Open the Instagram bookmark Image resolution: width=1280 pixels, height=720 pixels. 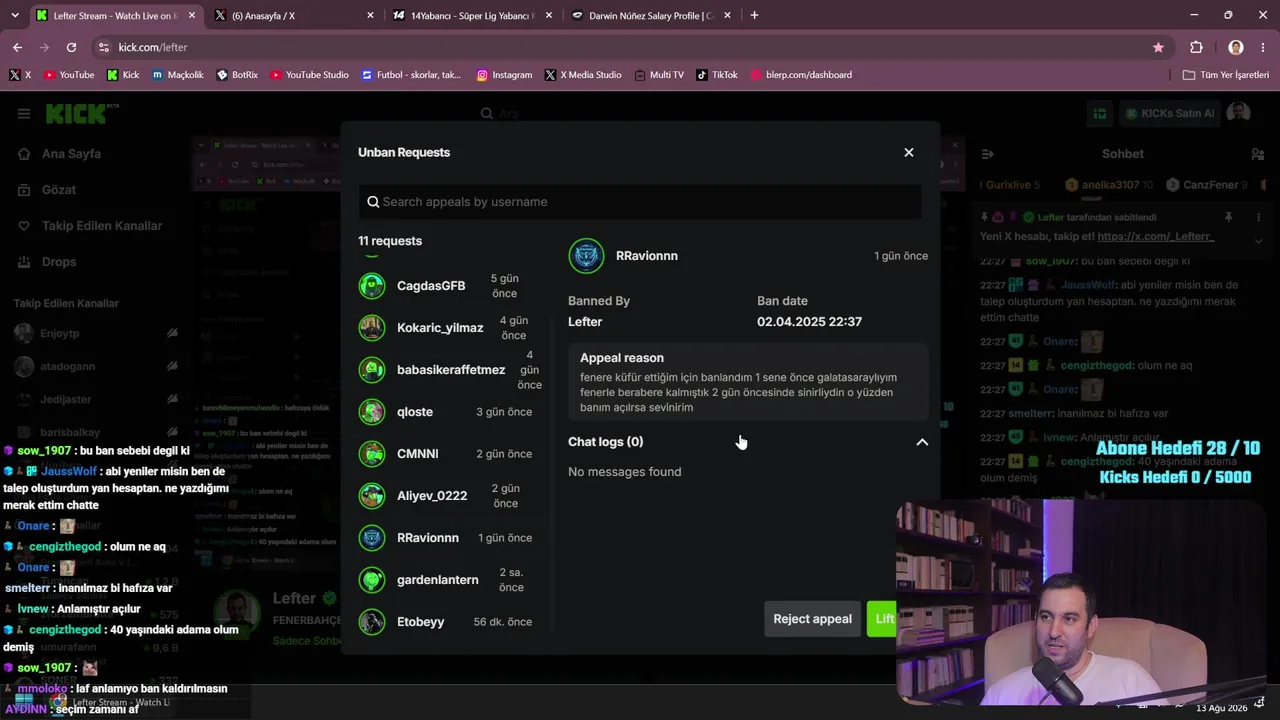coord(504,75)
